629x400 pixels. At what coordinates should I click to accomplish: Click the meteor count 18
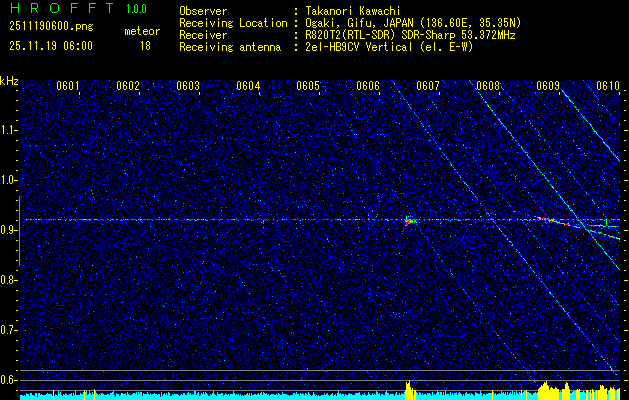145,46
